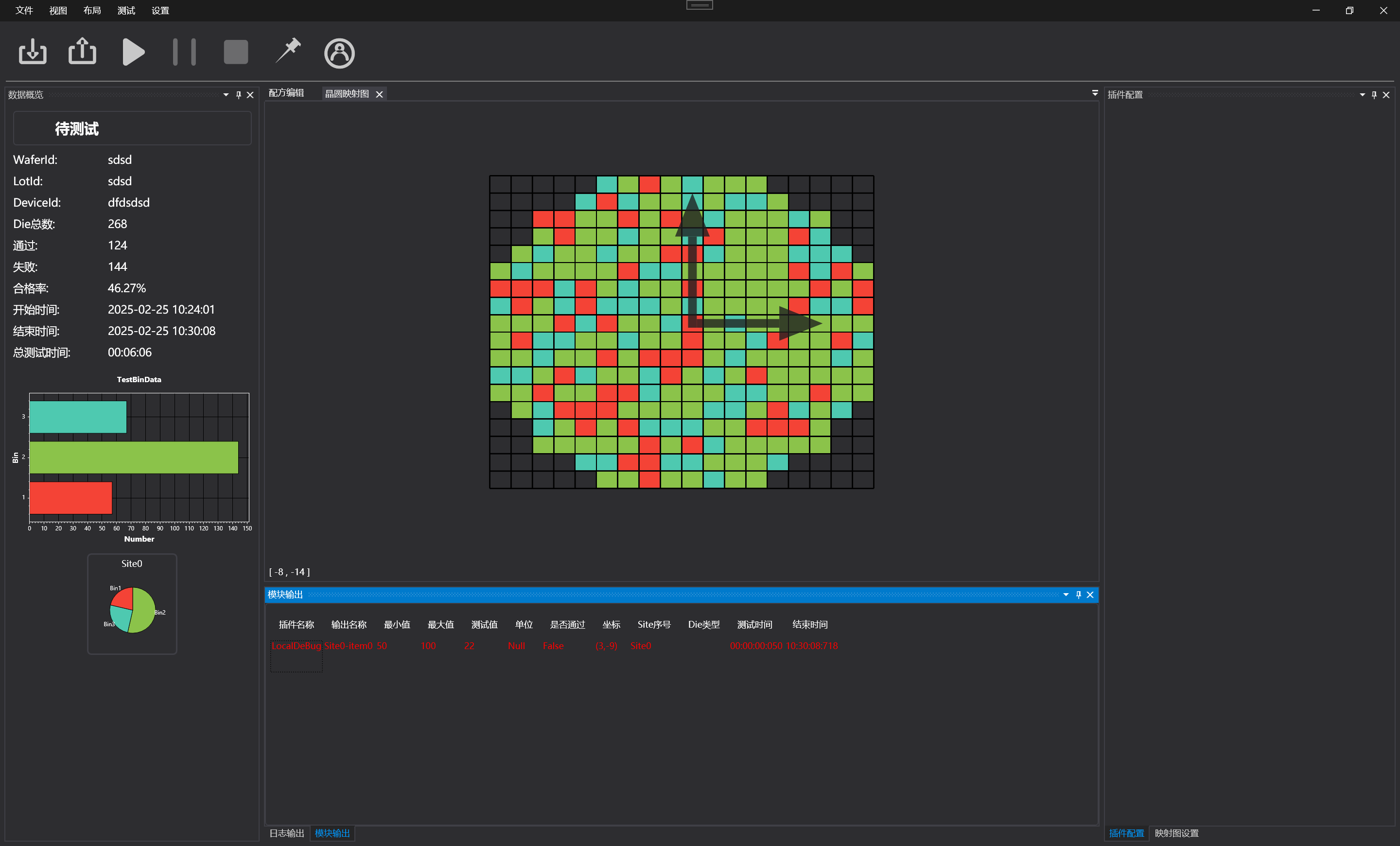Click the [-8, -14] coordinate readout
This screenshot has width=1400, height=846.
pyautogui.click(x=289, y=572)
